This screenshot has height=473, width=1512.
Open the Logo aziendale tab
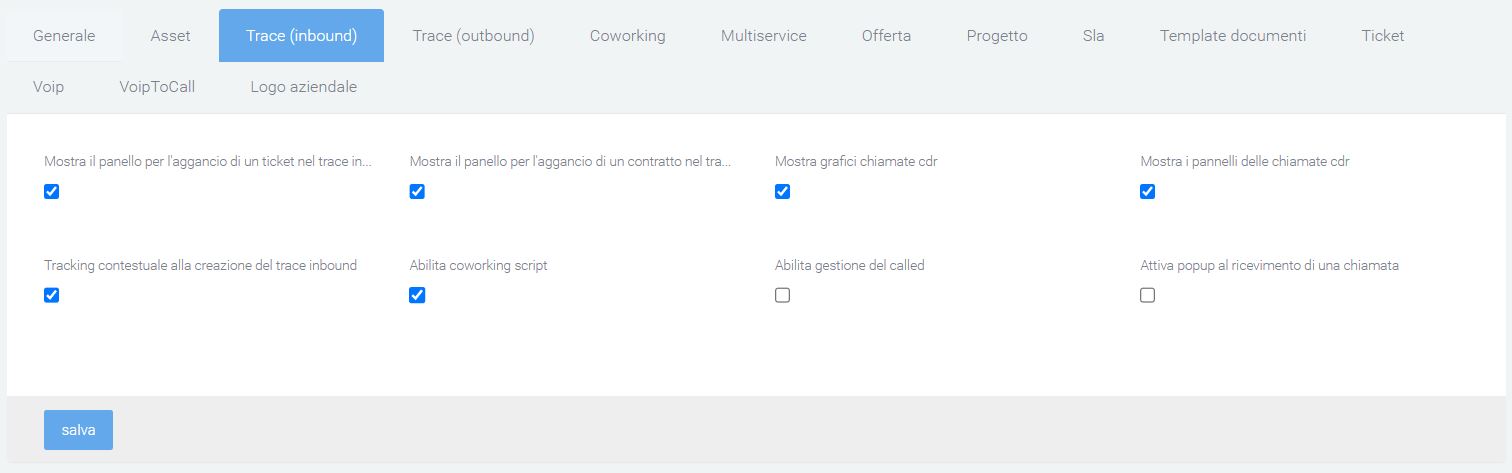pyautogui.click(x=303, y=87)
